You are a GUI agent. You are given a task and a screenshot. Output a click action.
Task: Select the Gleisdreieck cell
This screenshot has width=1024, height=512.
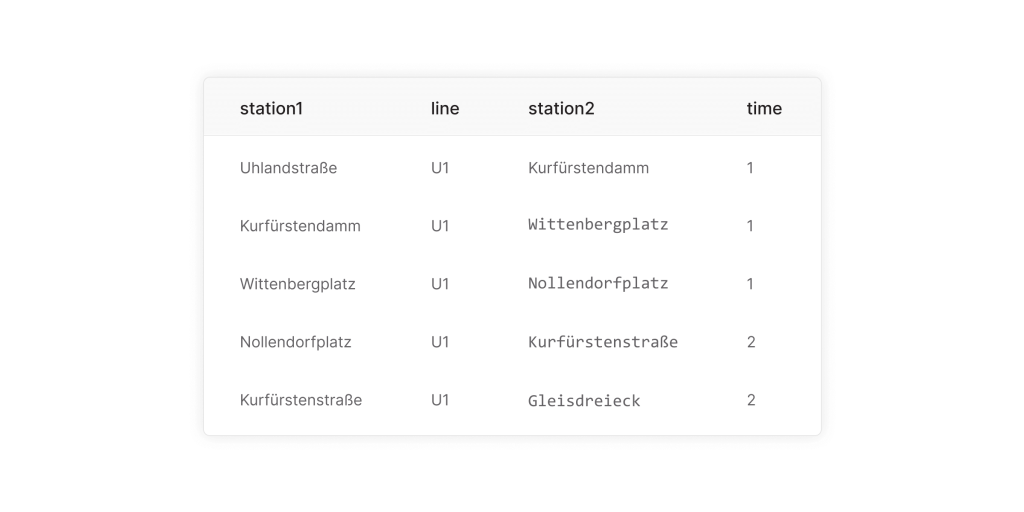click(584, 401)
